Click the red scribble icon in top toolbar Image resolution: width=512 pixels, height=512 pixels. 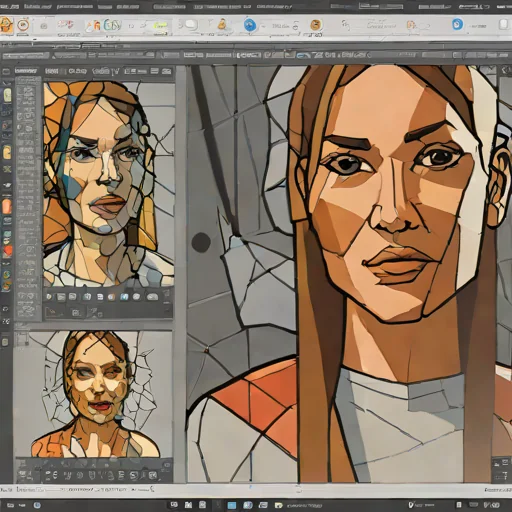[65, 24]
